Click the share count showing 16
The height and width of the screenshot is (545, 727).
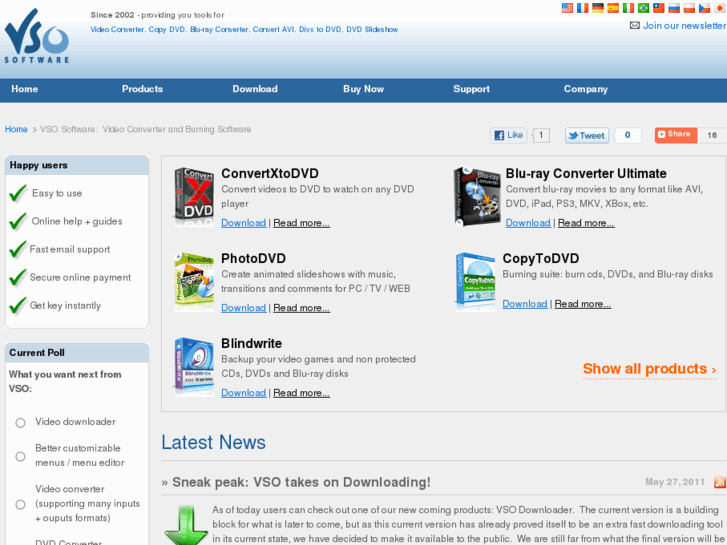pyautogui.click(x=712, y=135)
